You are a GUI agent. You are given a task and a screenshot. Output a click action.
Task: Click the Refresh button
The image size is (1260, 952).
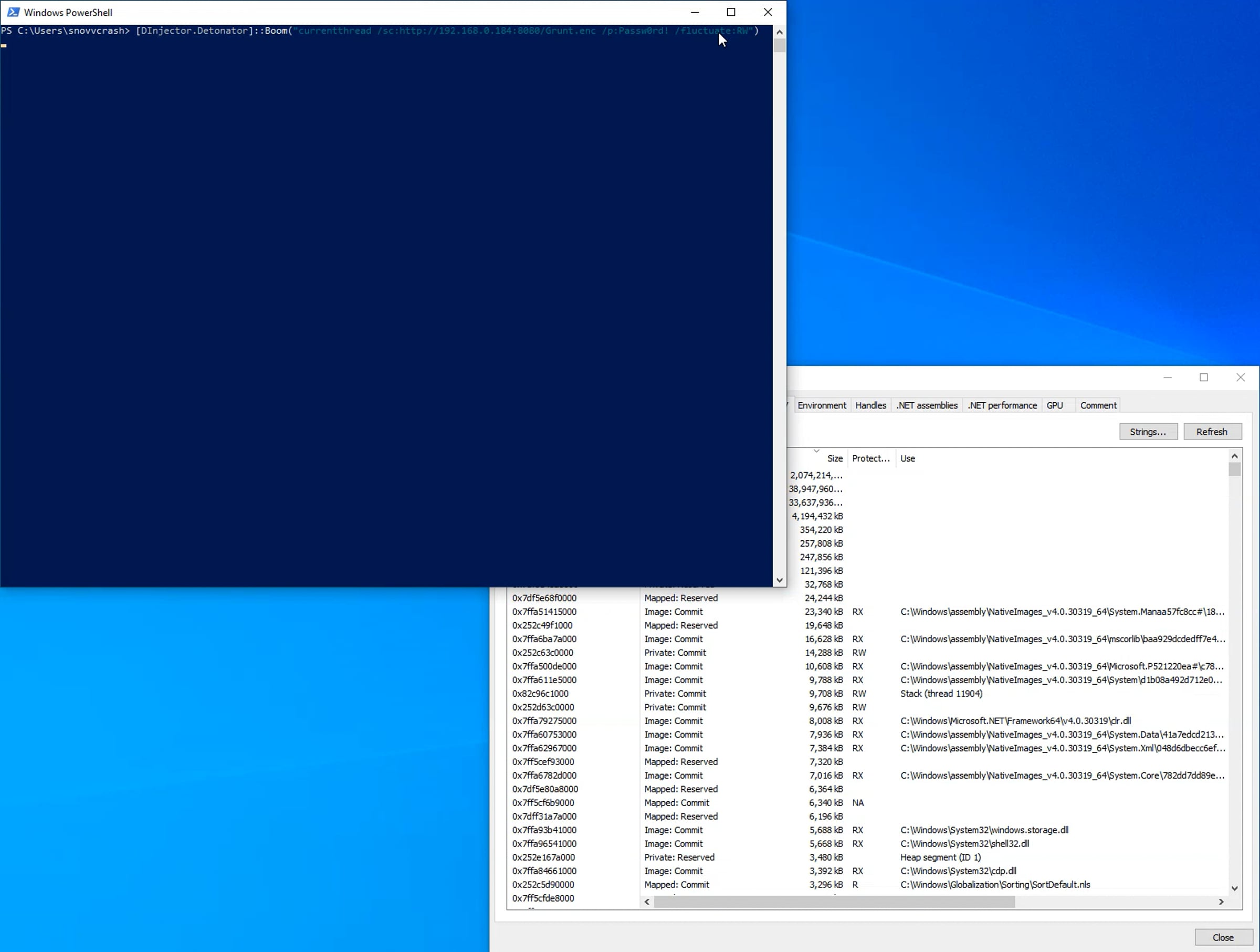pyautogui.click(x=1212, y=432)
